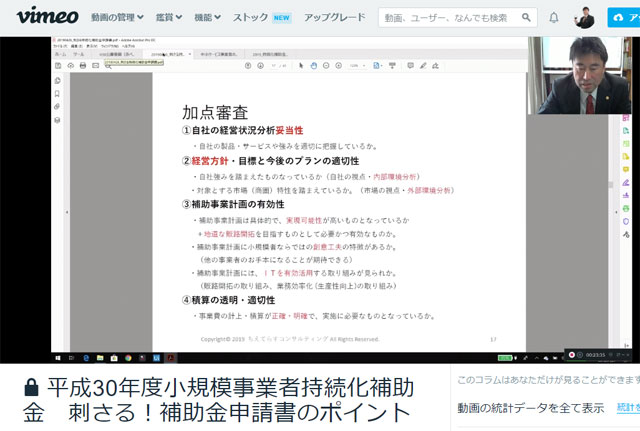Click the lock icon beside video title
The height and width of the screenshot is (431, 640).
click(x=31, y=387)
